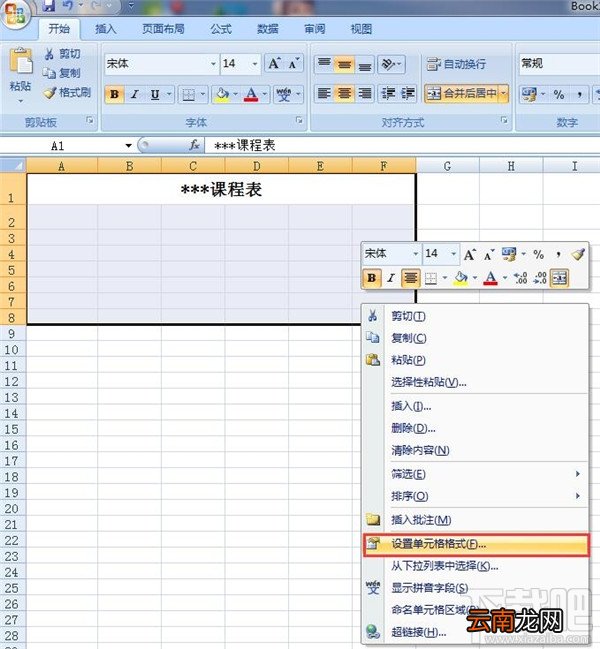Click the Borders icon in ribbon

coord(189,94)
